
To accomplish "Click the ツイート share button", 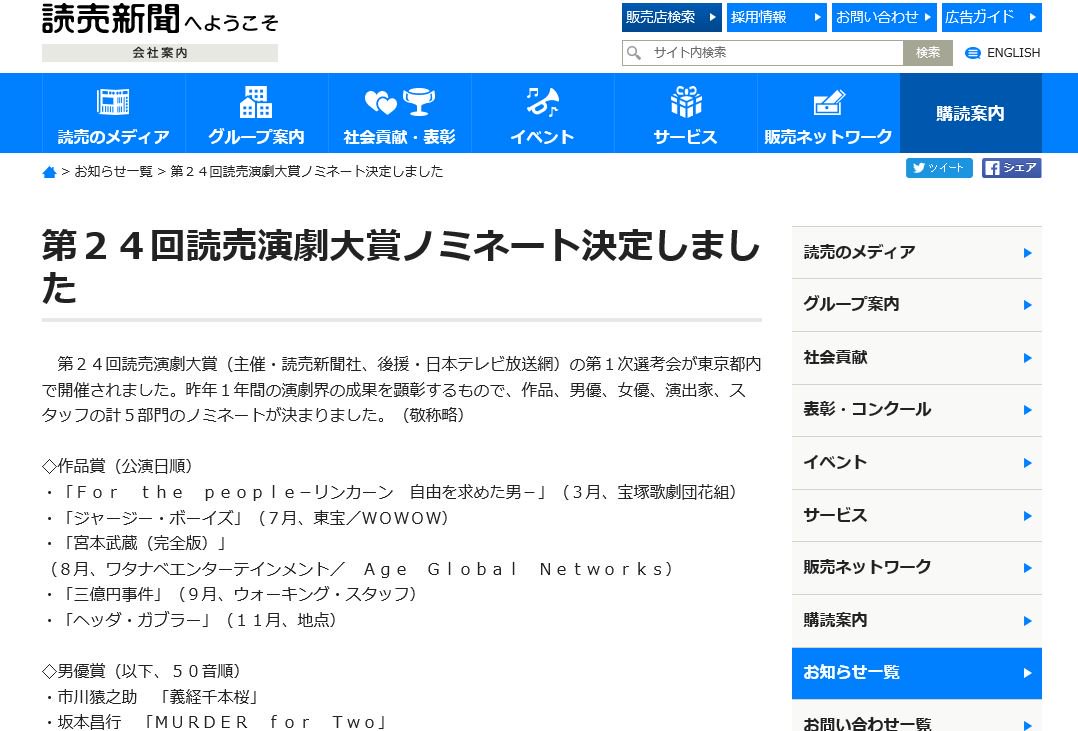I will tap(938, 168).
